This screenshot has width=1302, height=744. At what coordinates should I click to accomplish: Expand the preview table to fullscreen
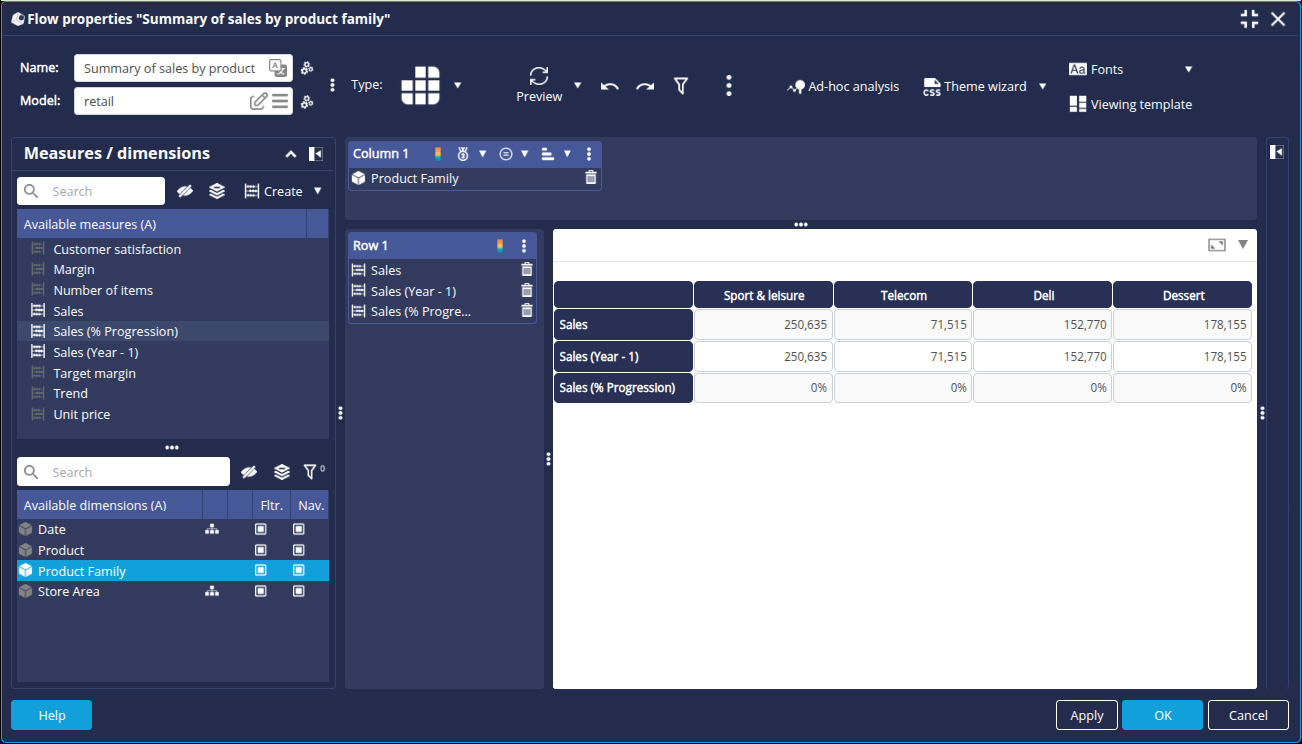(x=1216, y=245)
